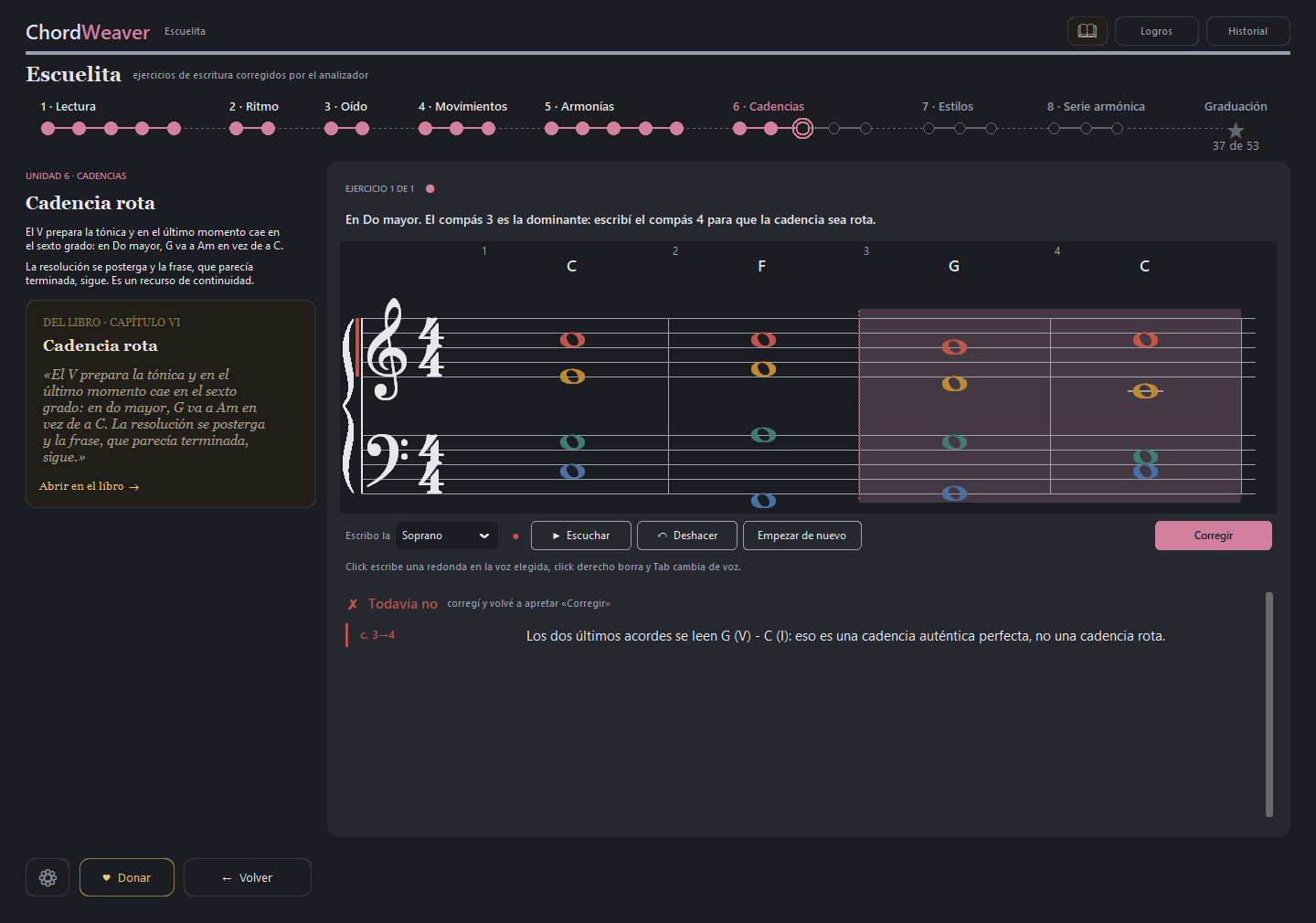
Task: Open the Historial page
Action: (x=1248, y=31)
